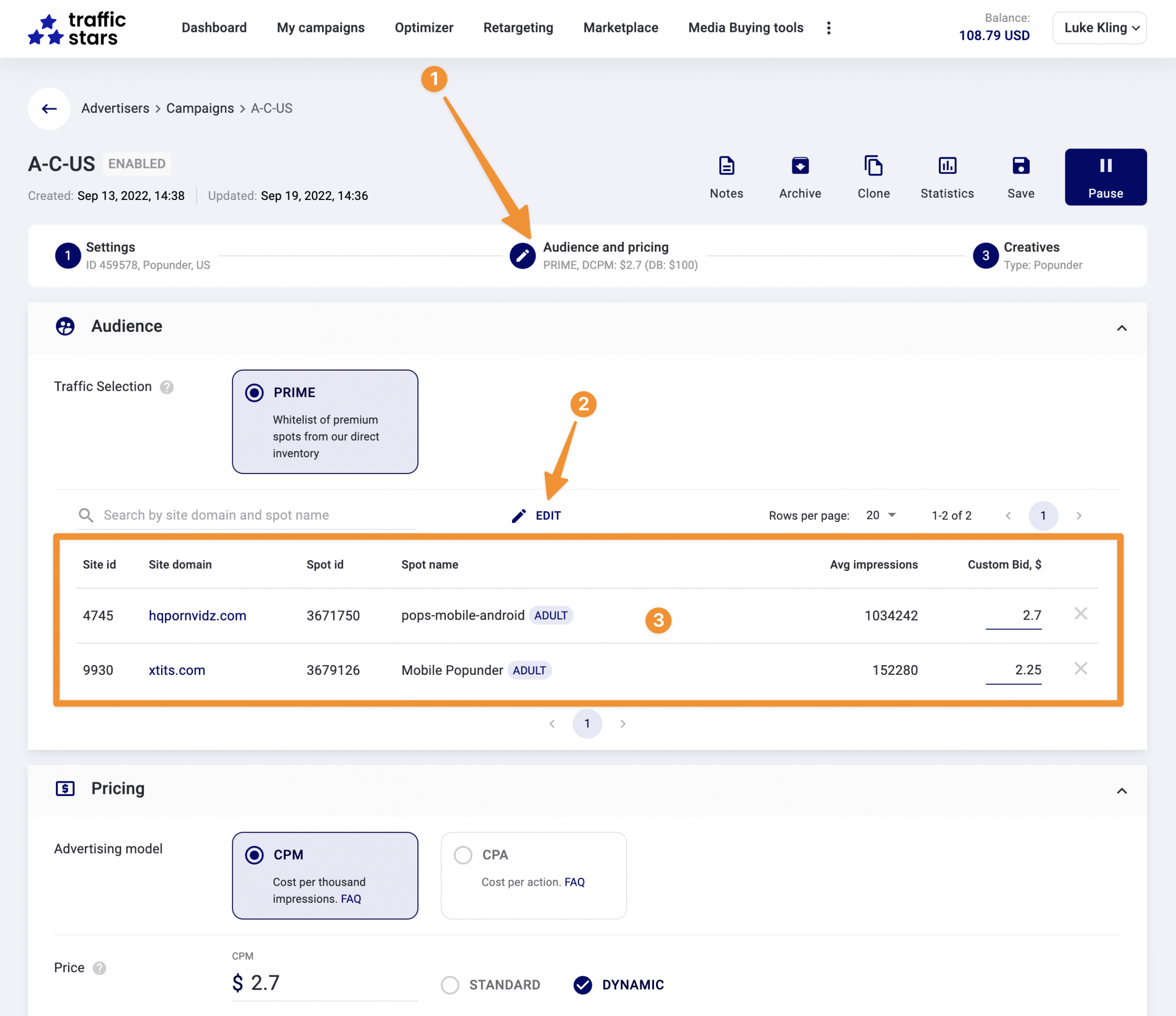Screen dimensions: 1176x1016
Task: Select CPM advertising model
Action: (x=254, y=855)
